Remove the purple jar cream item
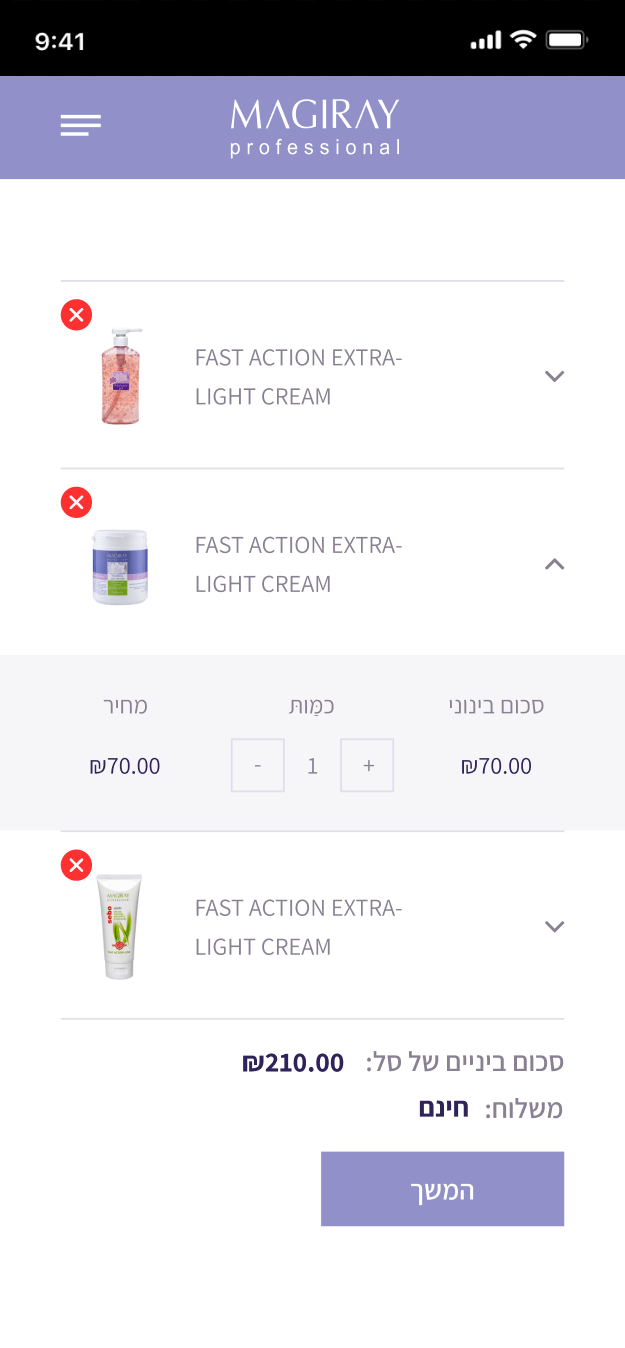 tap(76, 502)
